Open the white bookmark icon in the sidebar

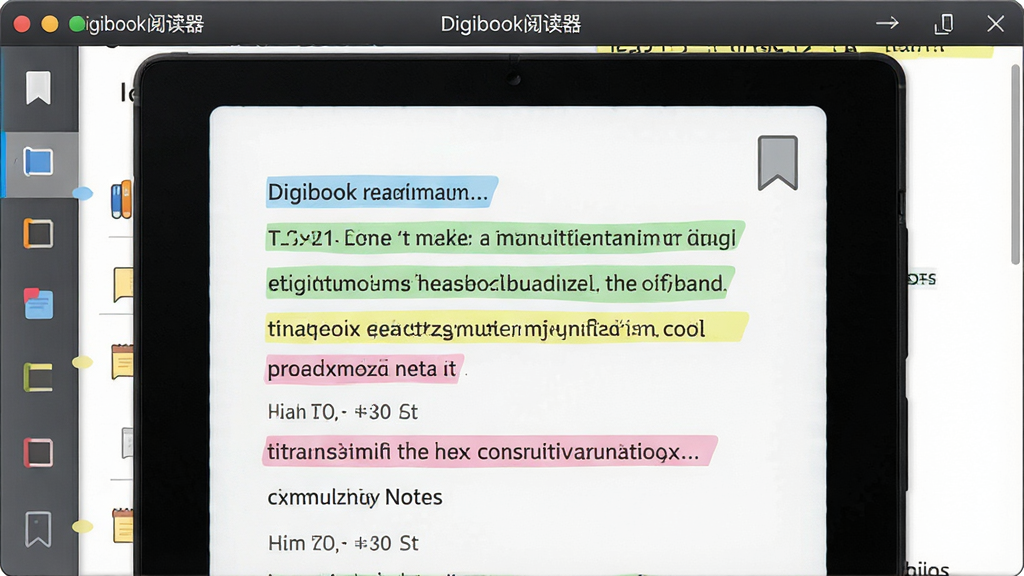tap(38, 88)
